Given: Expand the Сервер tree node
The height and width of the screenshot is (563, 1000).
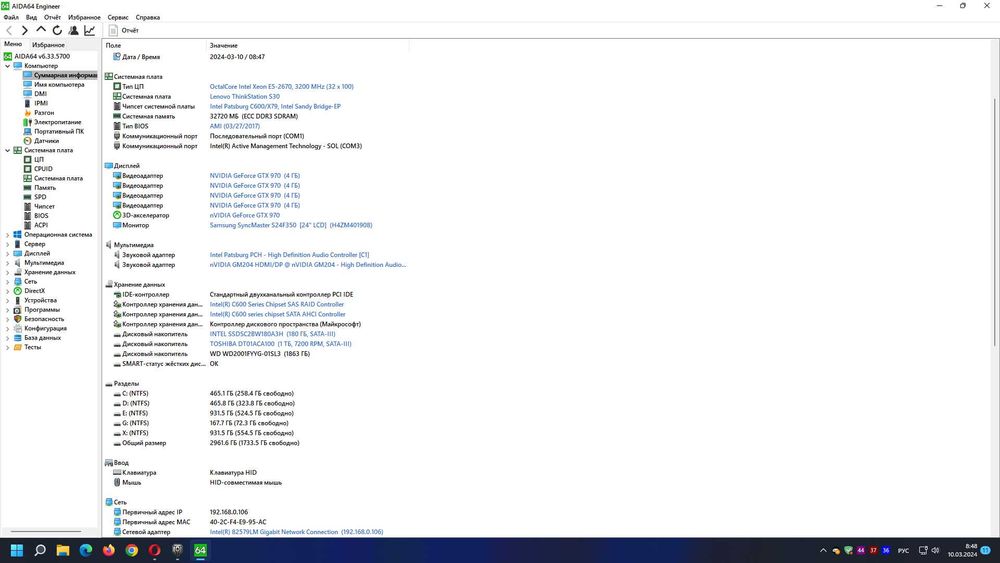Looking at the screenshot, I should [x=8, y=244].
